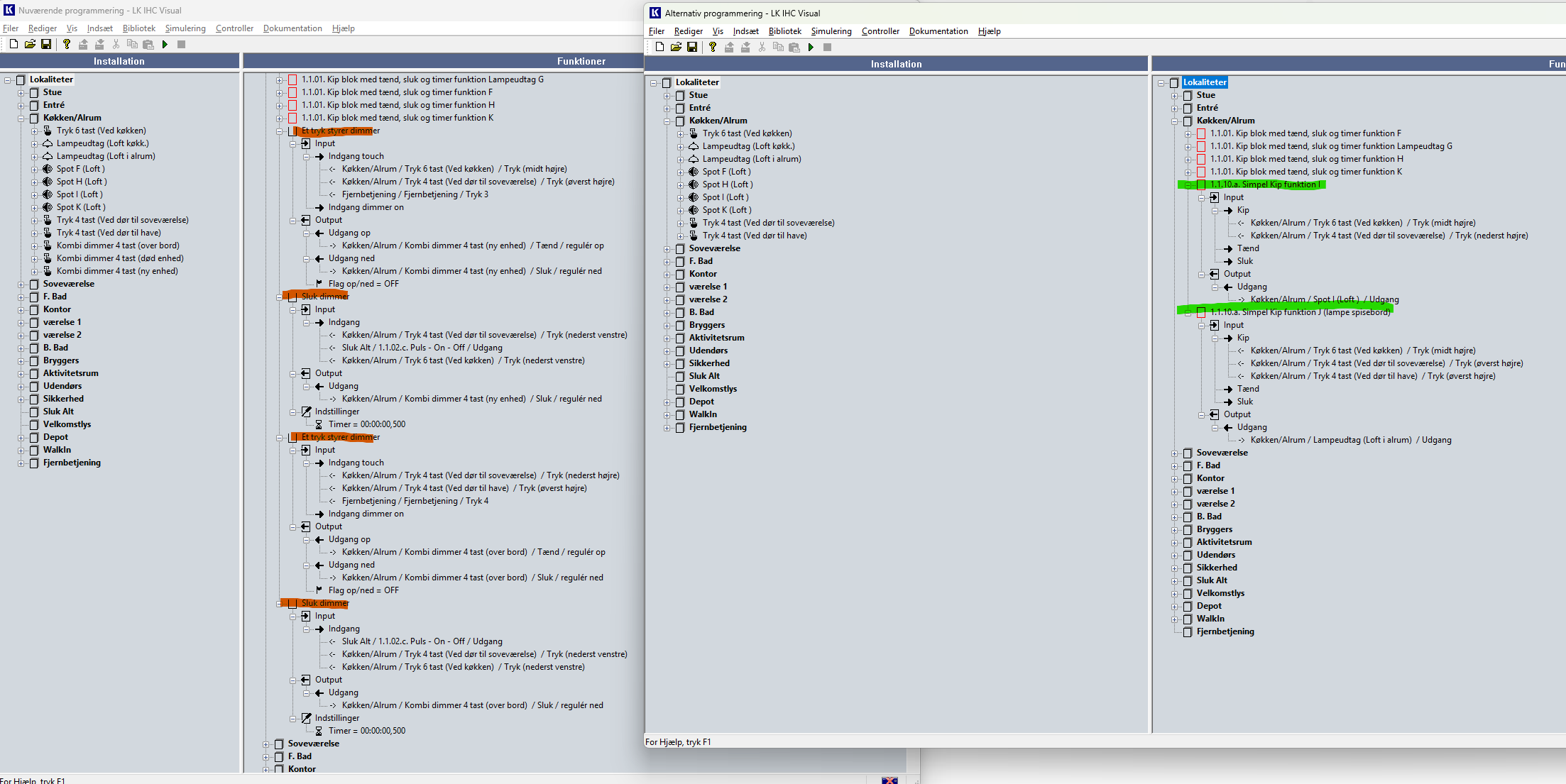Open Controller menu in Alternativ programmering window
Viewport: 1566px width, 784px height.
880,31
